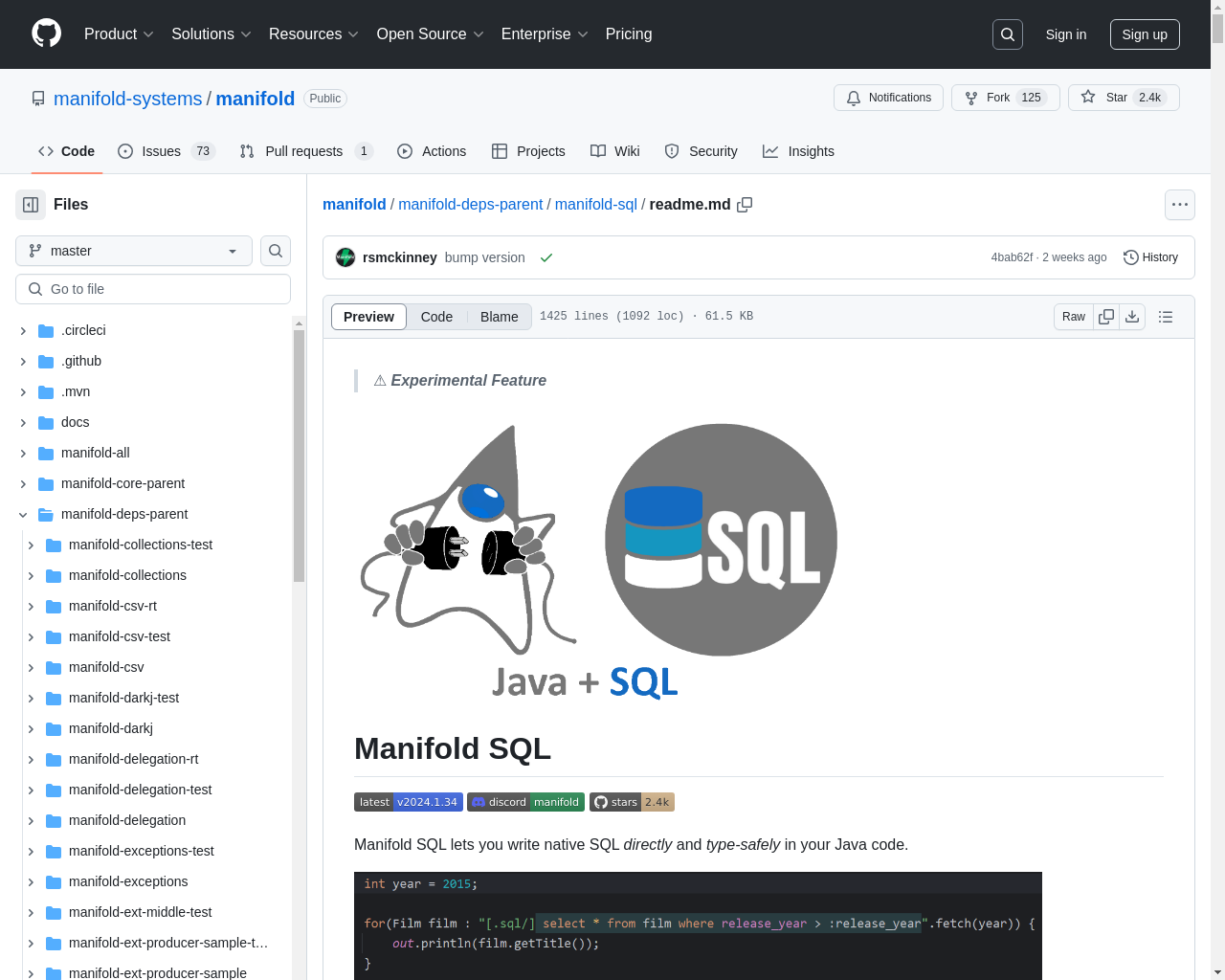Screen dimensions: 1225x980
Task: Click the Sign in link
Action: pyautogui.click(x=1066, y=34)
